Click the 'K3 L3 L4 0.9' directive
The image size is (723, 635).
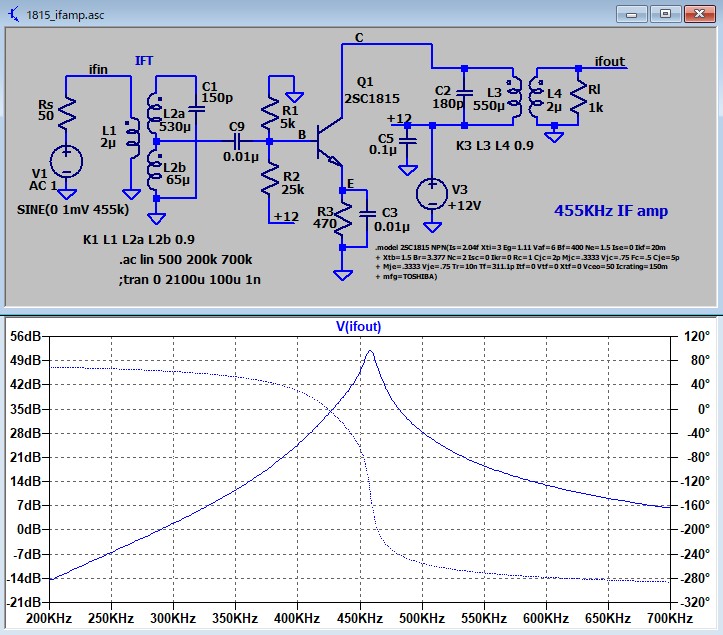[x=495, y=146]
